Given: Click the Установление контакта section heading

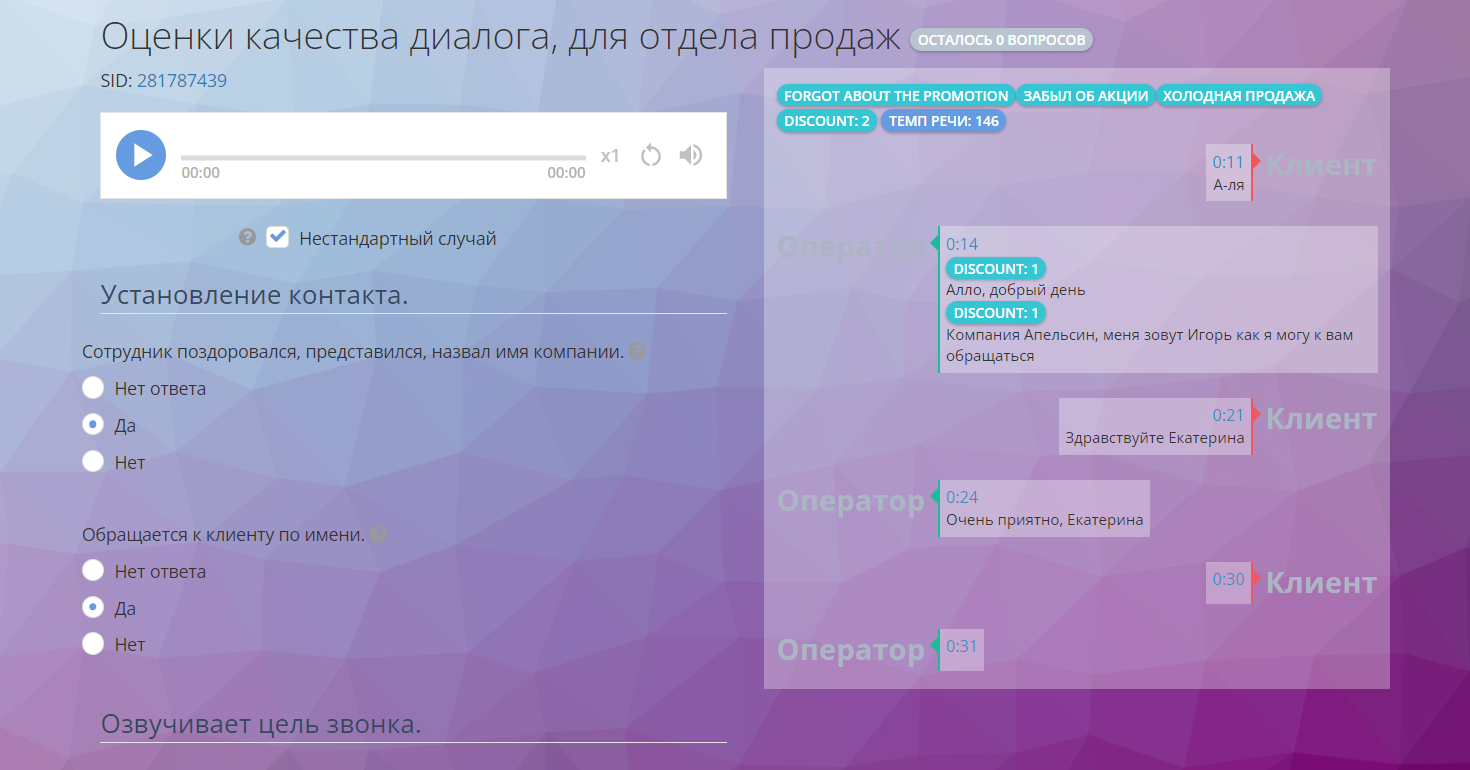Looking at the screenshot, I should pos(254,295).
